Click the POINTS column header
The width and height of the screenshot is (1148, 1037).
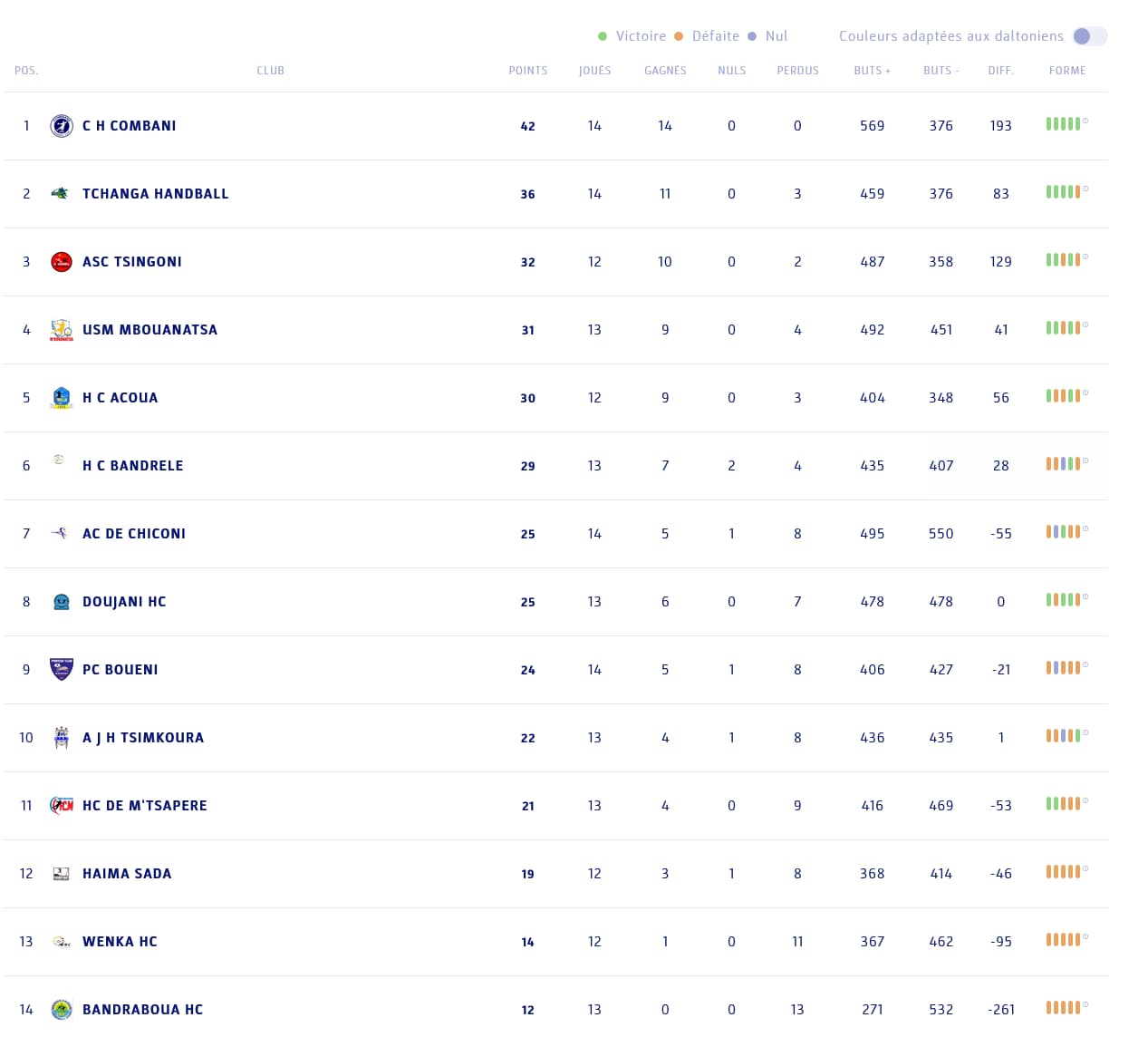528,71
